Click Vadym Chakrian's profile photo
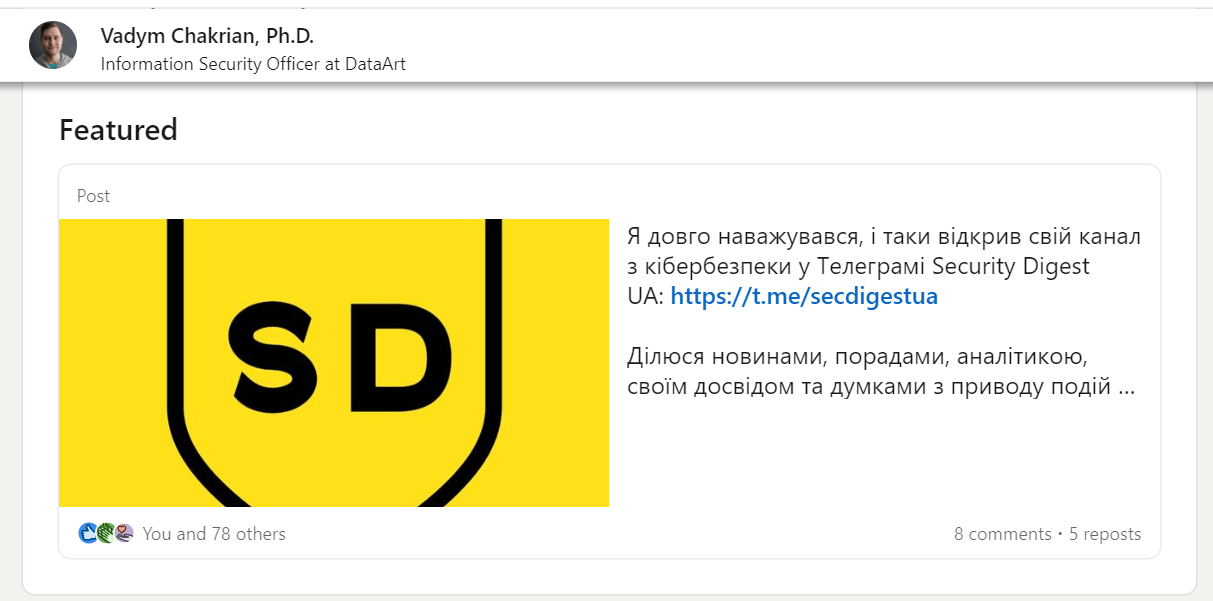The image size is (1213, 601). [x=52, y=44]
